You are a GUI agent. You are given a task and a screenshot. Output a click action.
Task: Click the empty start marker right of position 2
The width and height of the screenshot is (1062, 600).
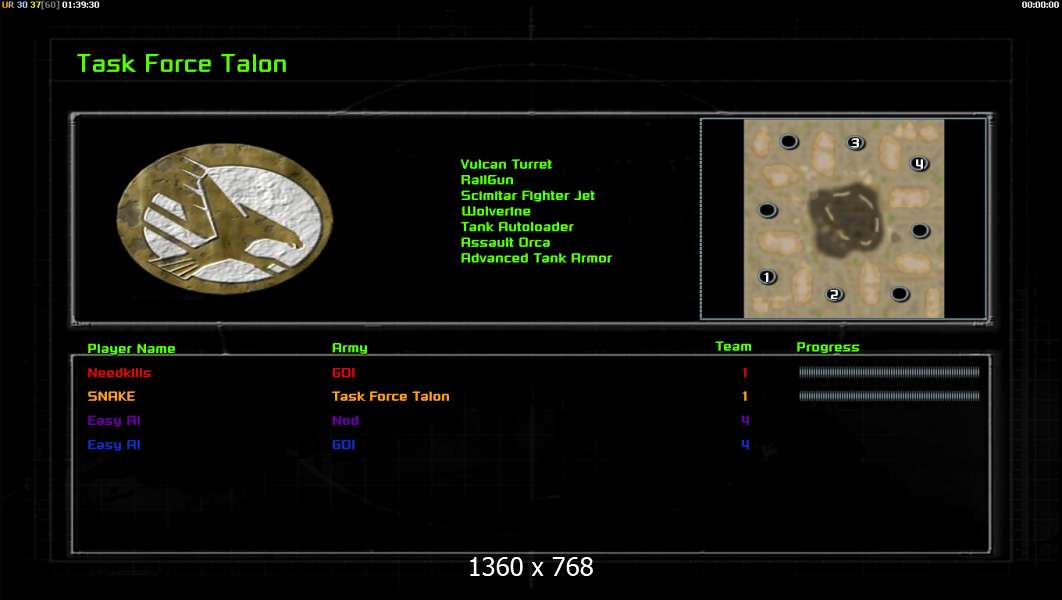[x=899, y=294]
